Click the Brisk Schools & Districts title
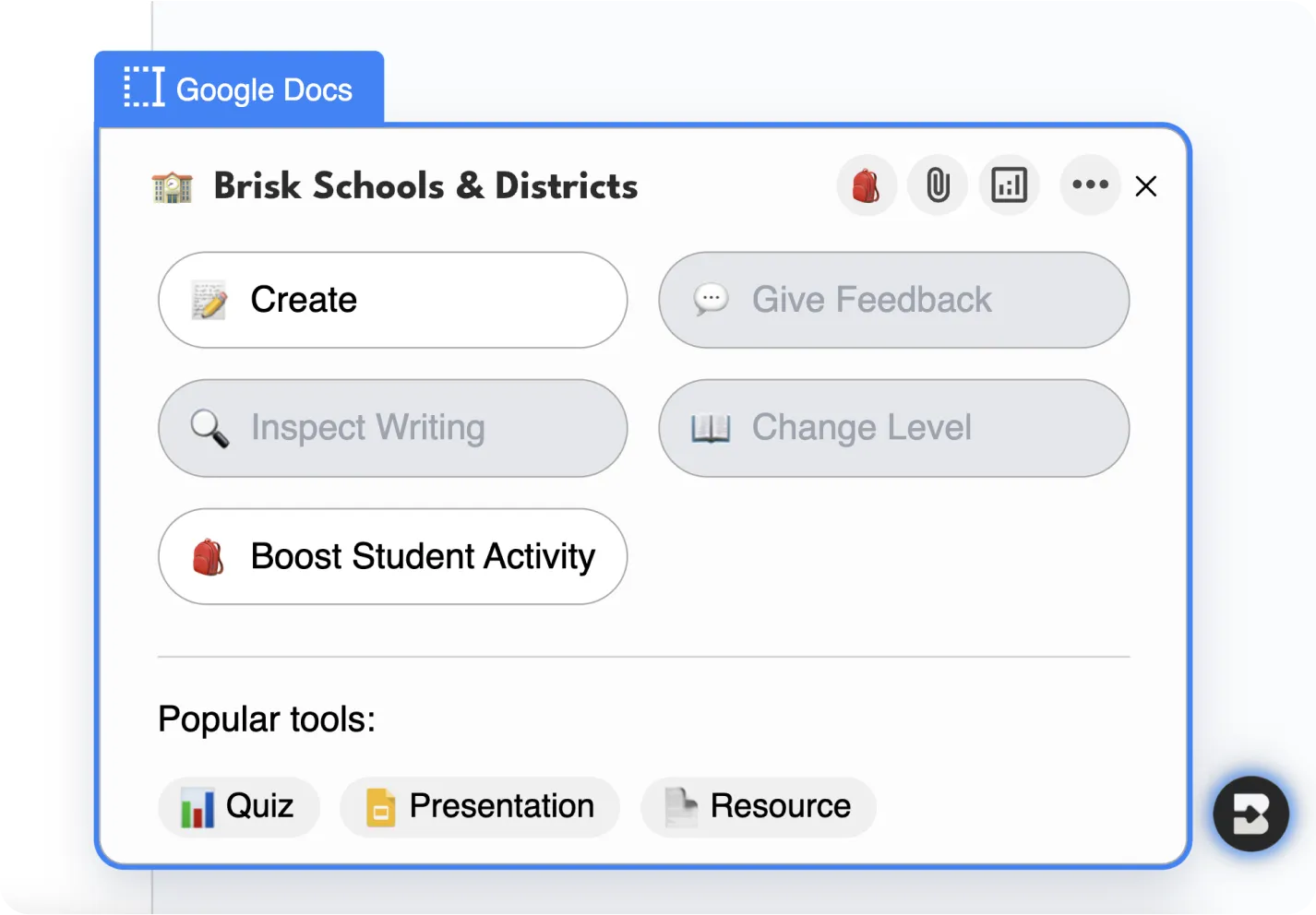This screenshot has width=1316, height=915. click(x=425, y=186)
